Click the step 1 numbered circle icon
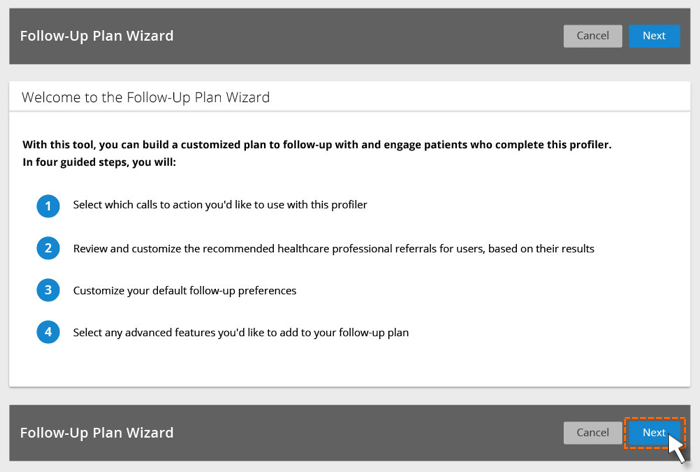 coord(48,206)
